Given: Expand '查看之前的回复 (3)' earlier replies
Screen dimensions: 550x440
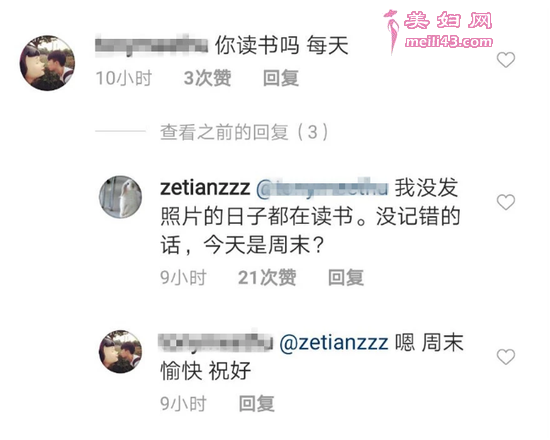Looking at the screenshot, I should point(244,132).
